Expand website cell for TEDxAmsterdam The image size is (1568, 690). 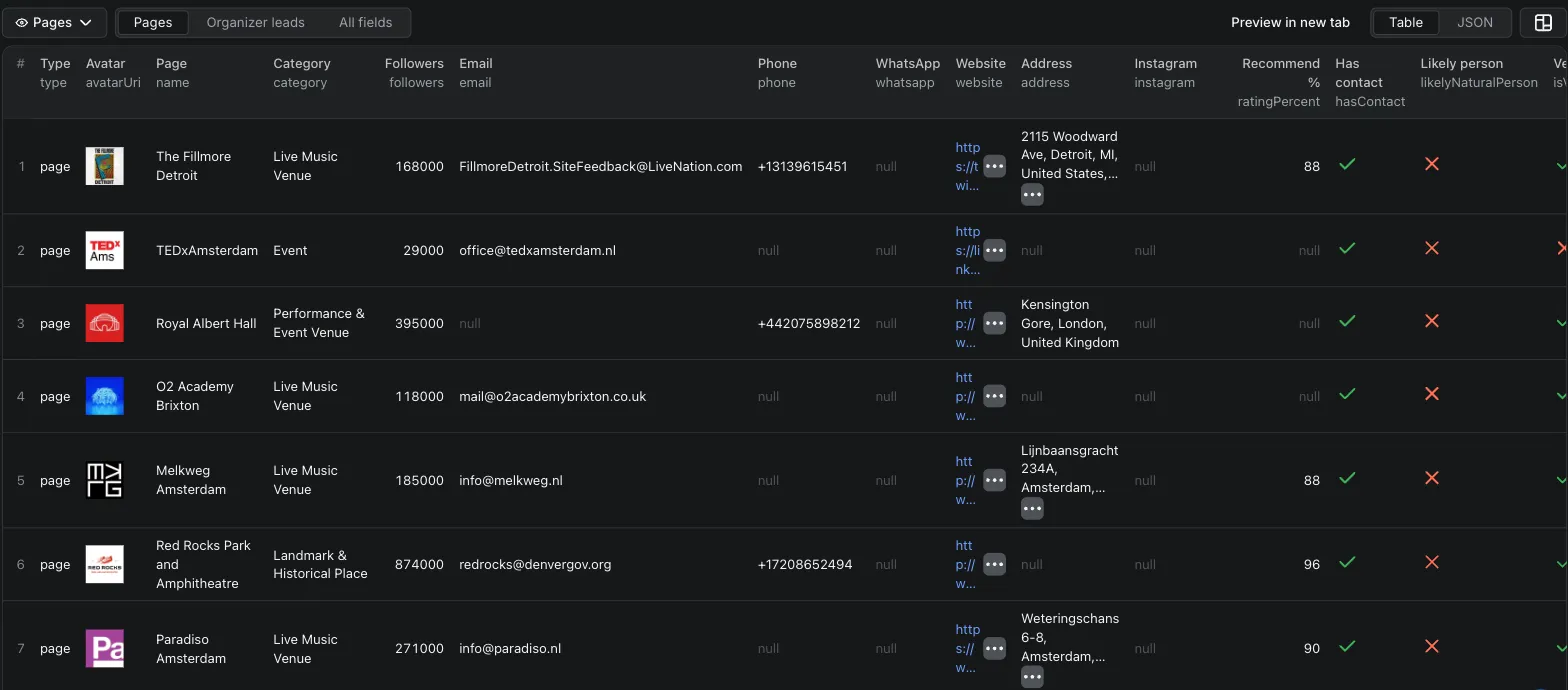(994, 250)
